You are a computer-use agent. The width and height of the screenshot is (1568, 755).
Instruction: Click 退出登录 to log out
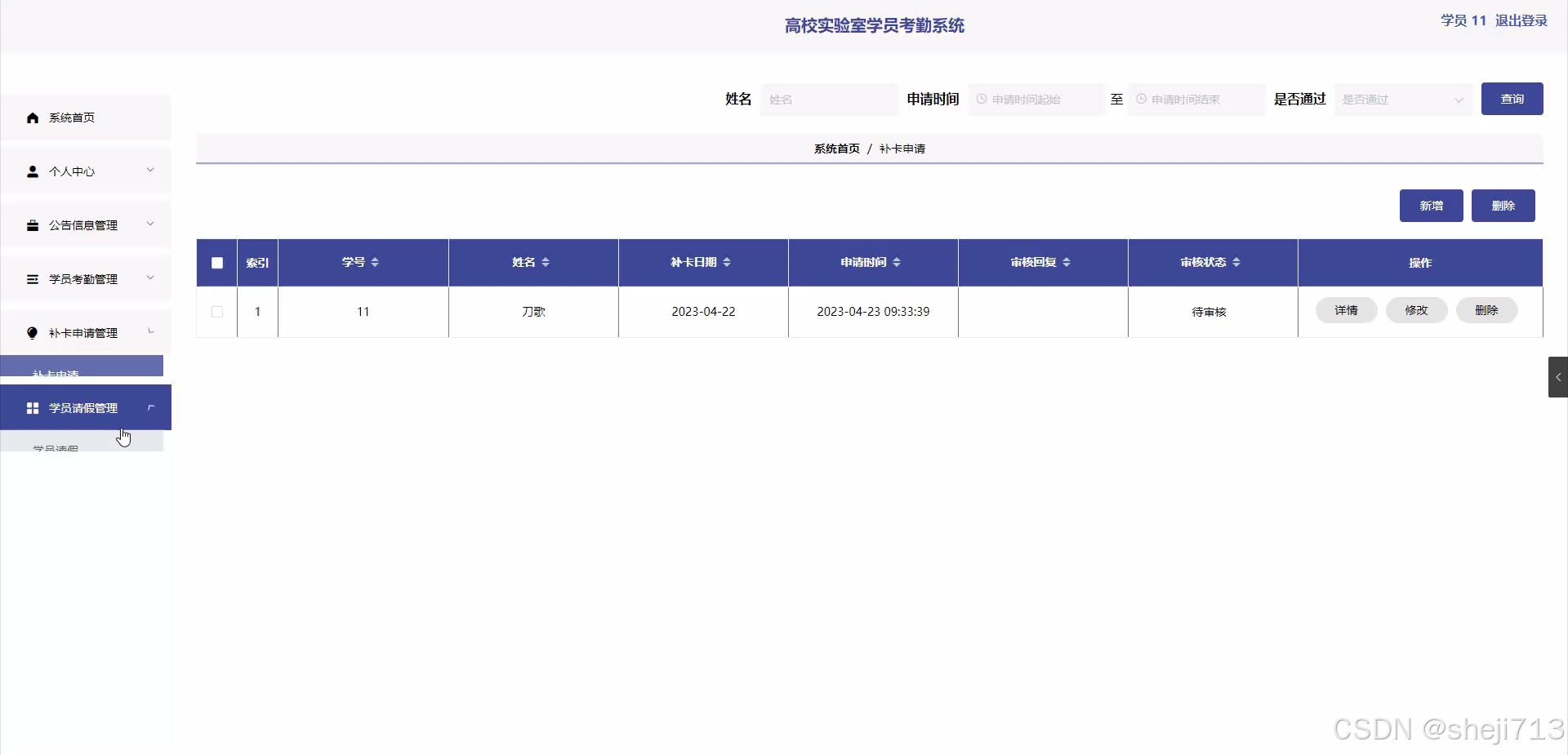pyautogui.click(x=1521, y=20)
